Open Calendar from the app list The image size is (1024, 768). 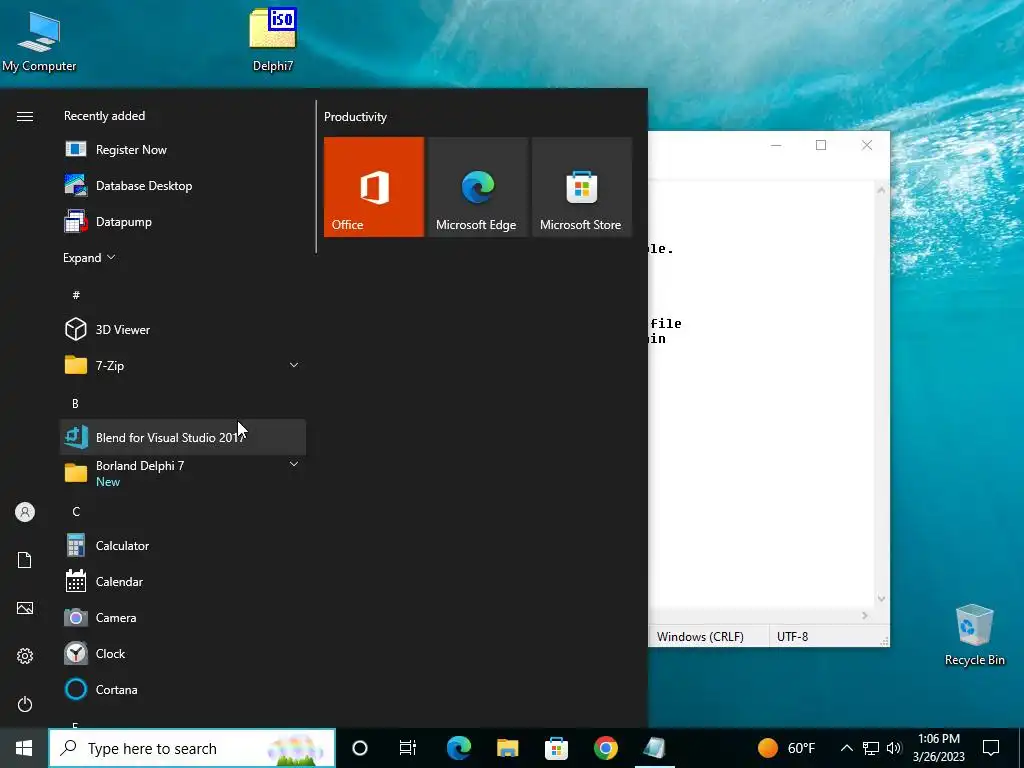pyautogui.click(x=182, y=581)
